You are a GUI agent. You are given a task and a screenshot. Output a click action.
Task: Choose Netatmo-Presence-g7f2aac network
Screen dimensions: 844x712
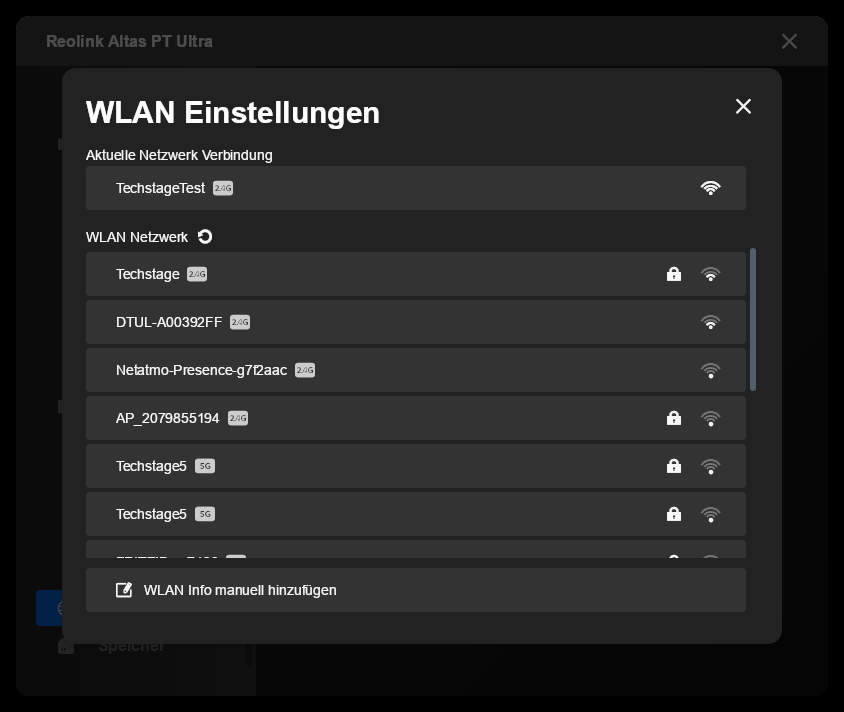pyautogui.click(x=416, y=370)
